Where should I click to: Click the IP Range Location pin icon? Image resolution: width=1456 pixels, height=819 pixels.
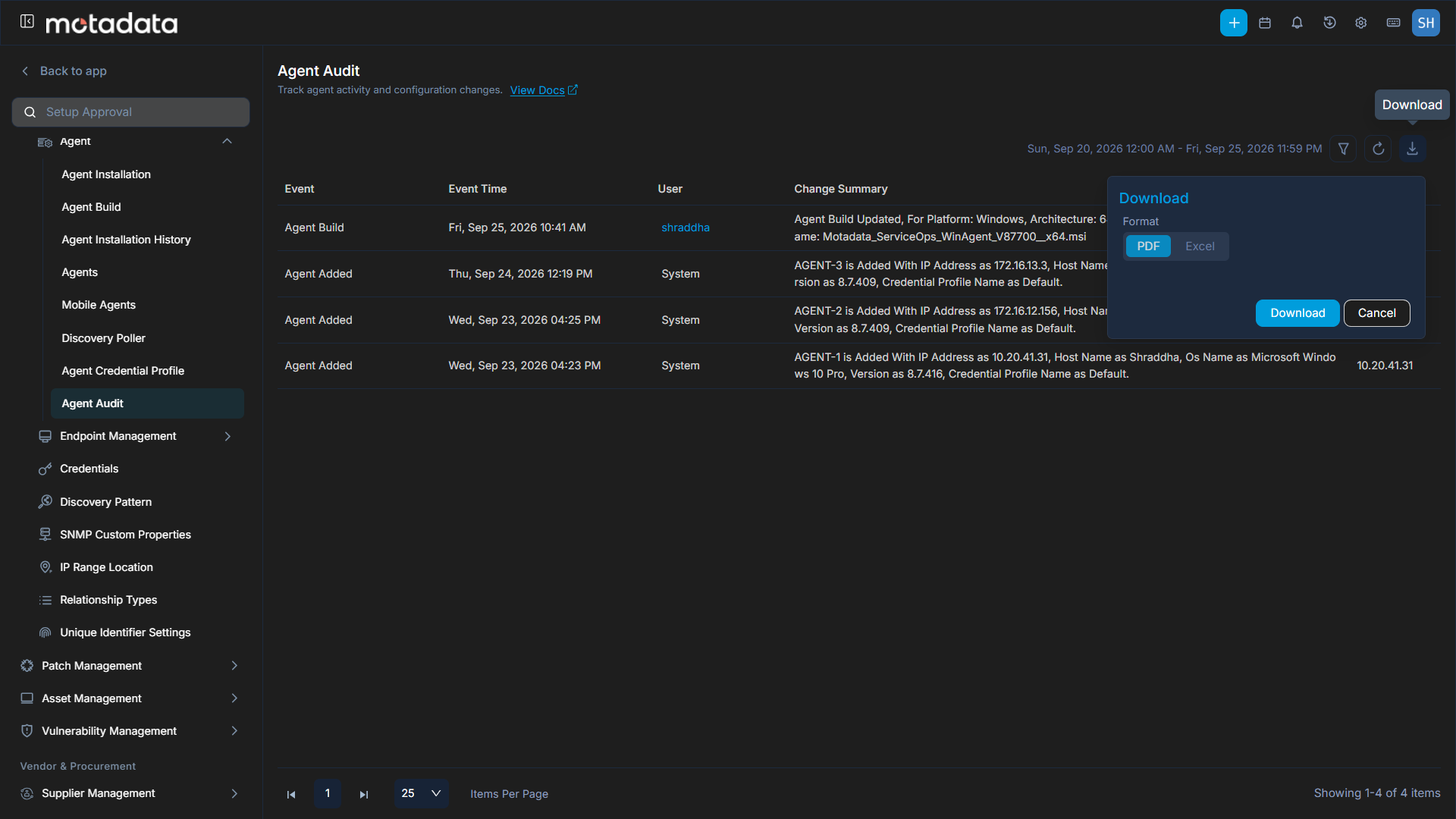coord(45,567)
